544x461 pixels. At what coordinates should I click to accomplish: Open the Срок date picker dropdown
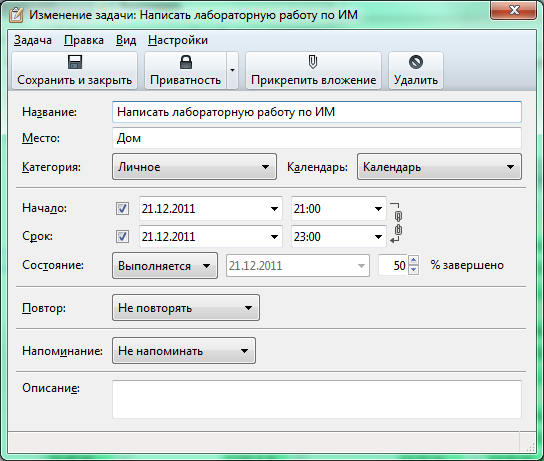click(x=274, y=237)
